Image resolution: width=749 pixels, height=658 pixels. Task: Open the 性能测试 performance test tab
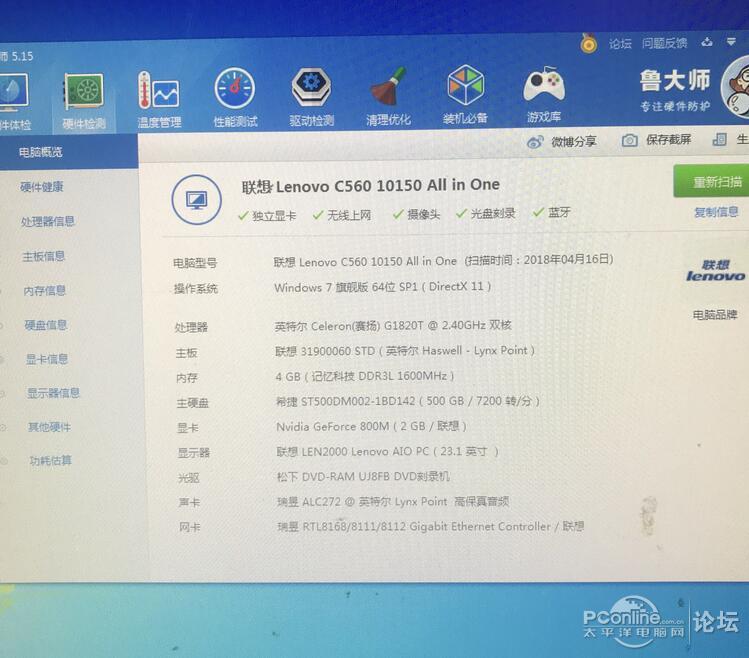tap(235, 98)
